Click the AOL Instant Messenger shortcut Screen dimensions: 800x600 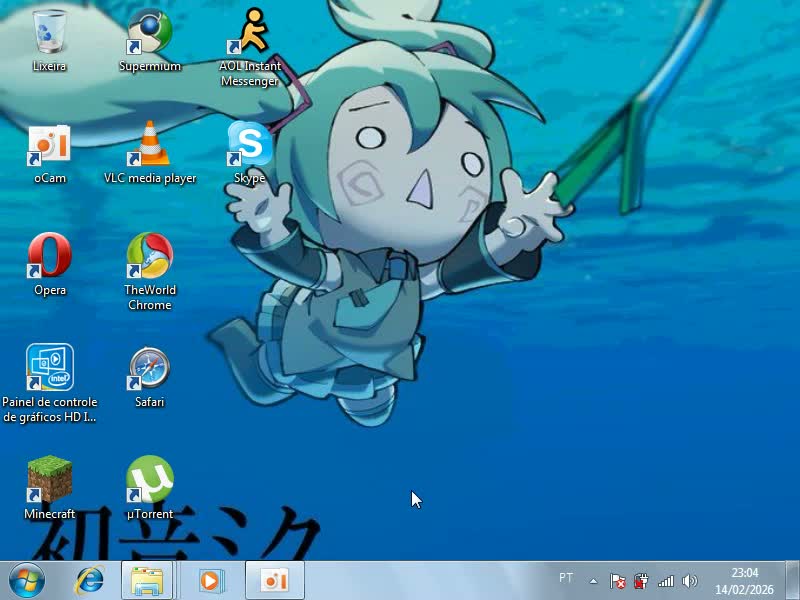250,33
